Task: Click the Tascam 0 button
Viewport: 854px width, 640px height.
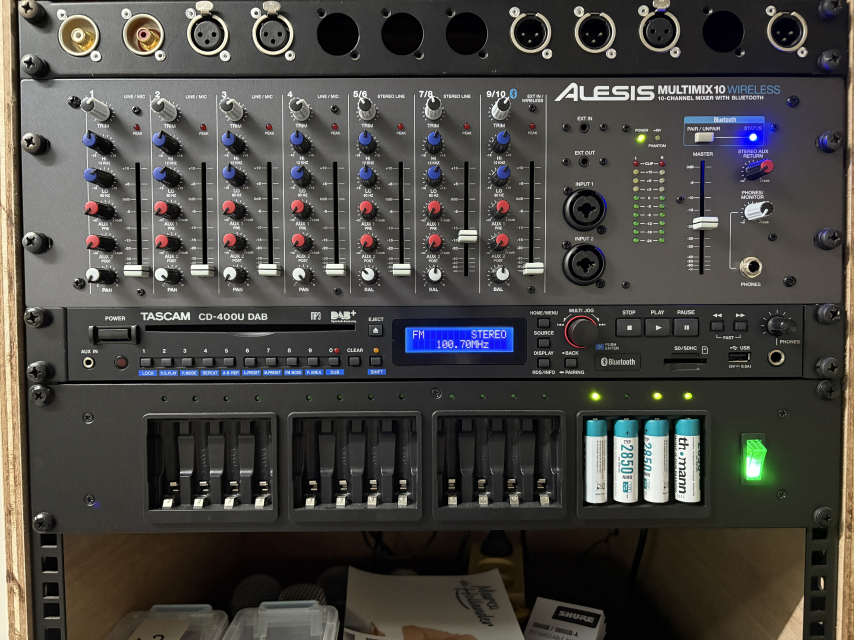Action: [x=333, y=361]
